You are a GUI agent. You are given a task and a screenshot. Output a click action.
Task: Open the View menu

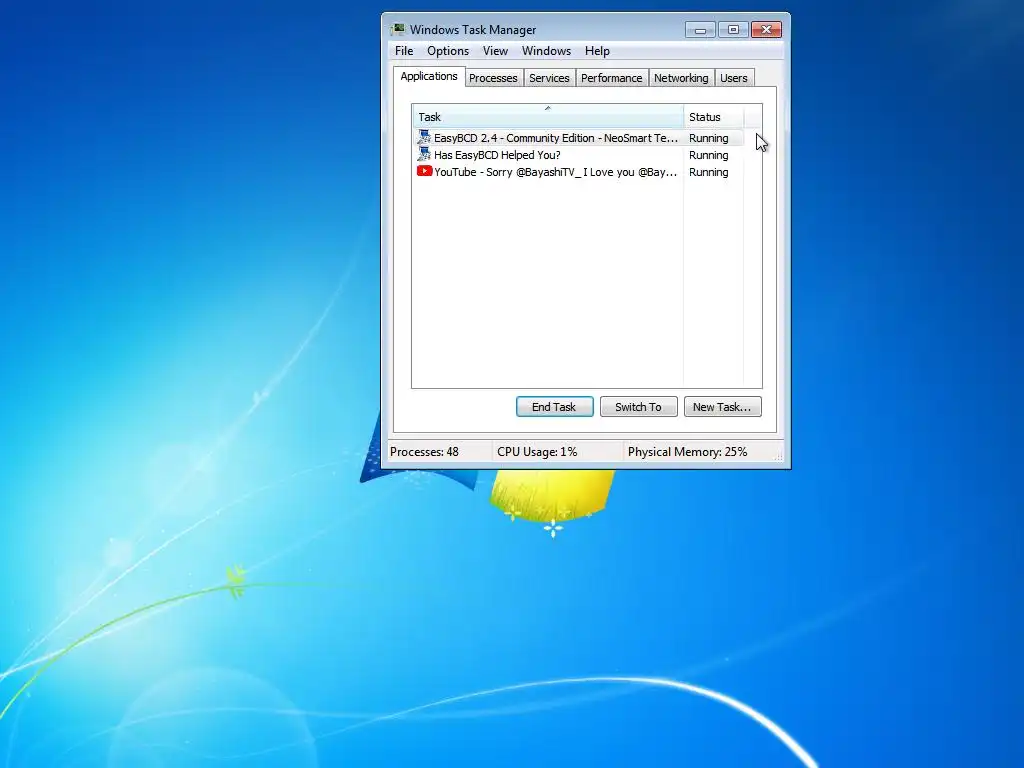pyautogui.click(x=495, y=51)
